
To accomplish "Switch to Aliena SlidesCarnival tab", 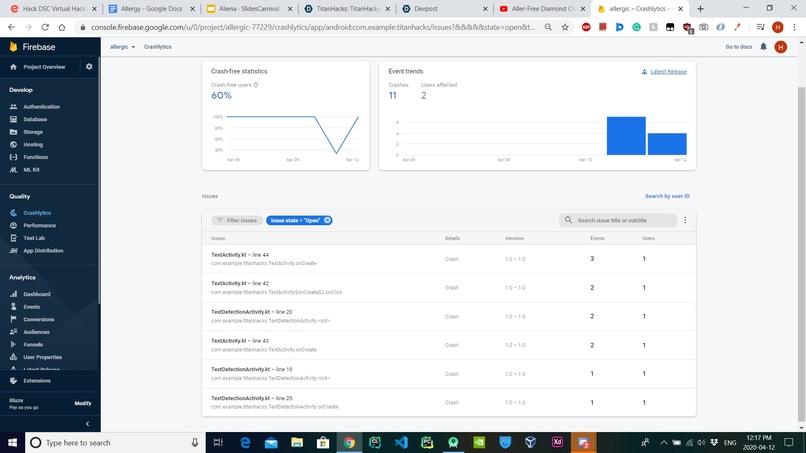I will coord(249,9).
